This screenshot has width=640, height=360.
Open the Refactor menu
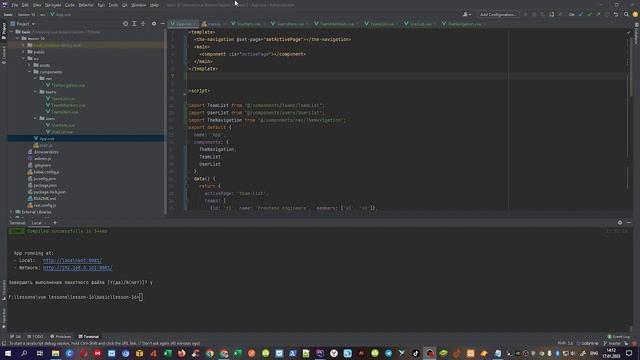pos(86,5)
